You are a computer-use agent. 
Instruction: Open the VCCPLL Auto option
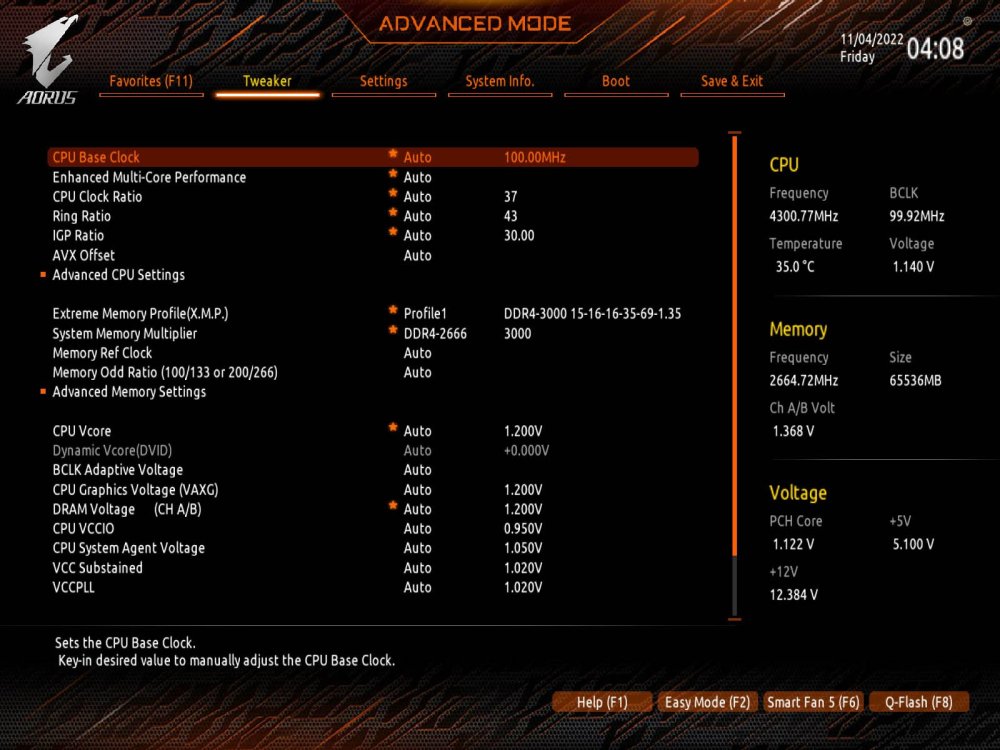tap(418, 587)
